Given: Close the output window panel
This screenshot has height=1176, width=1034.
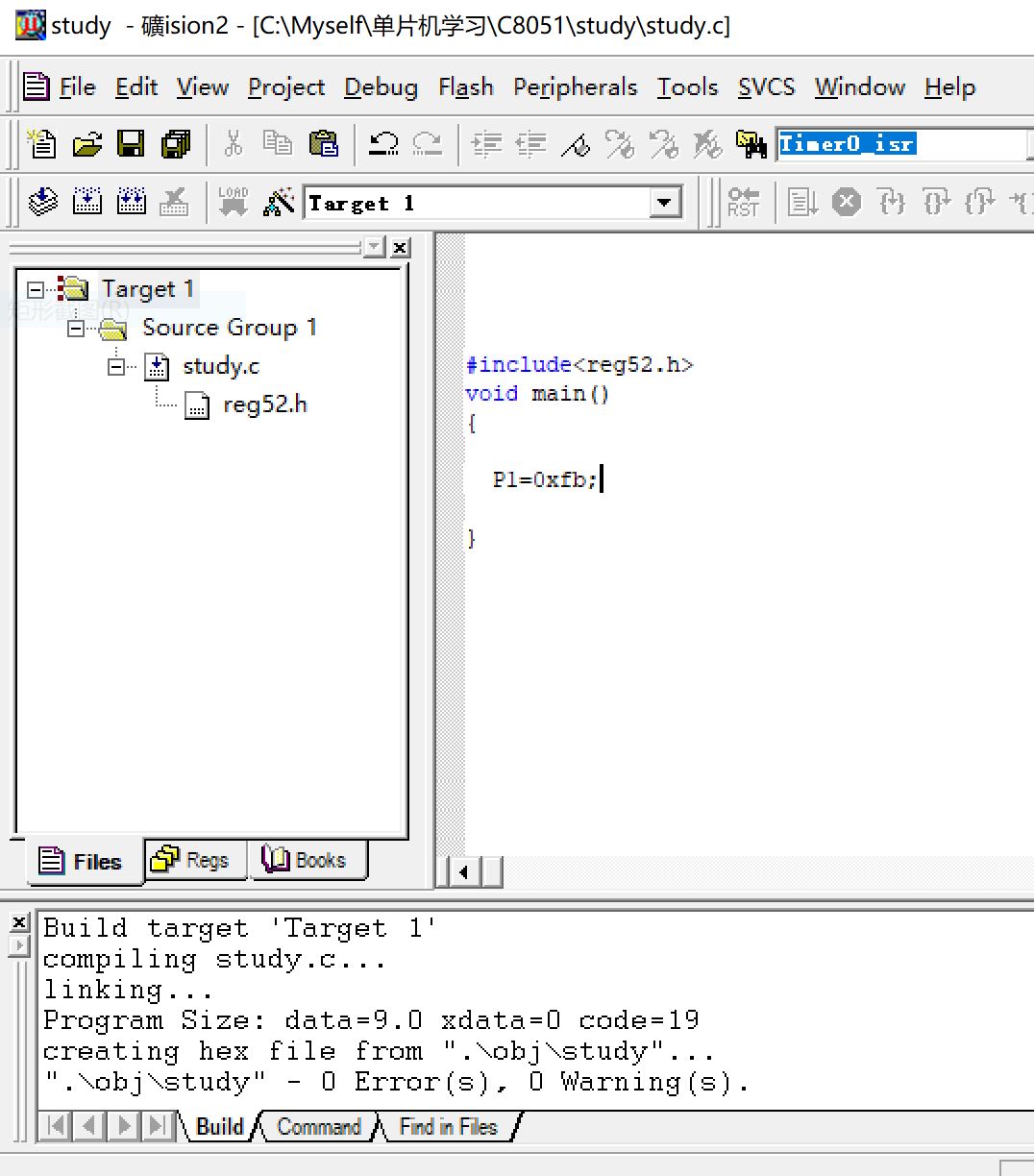Looking at the screenshot, I should coord(19,922).
